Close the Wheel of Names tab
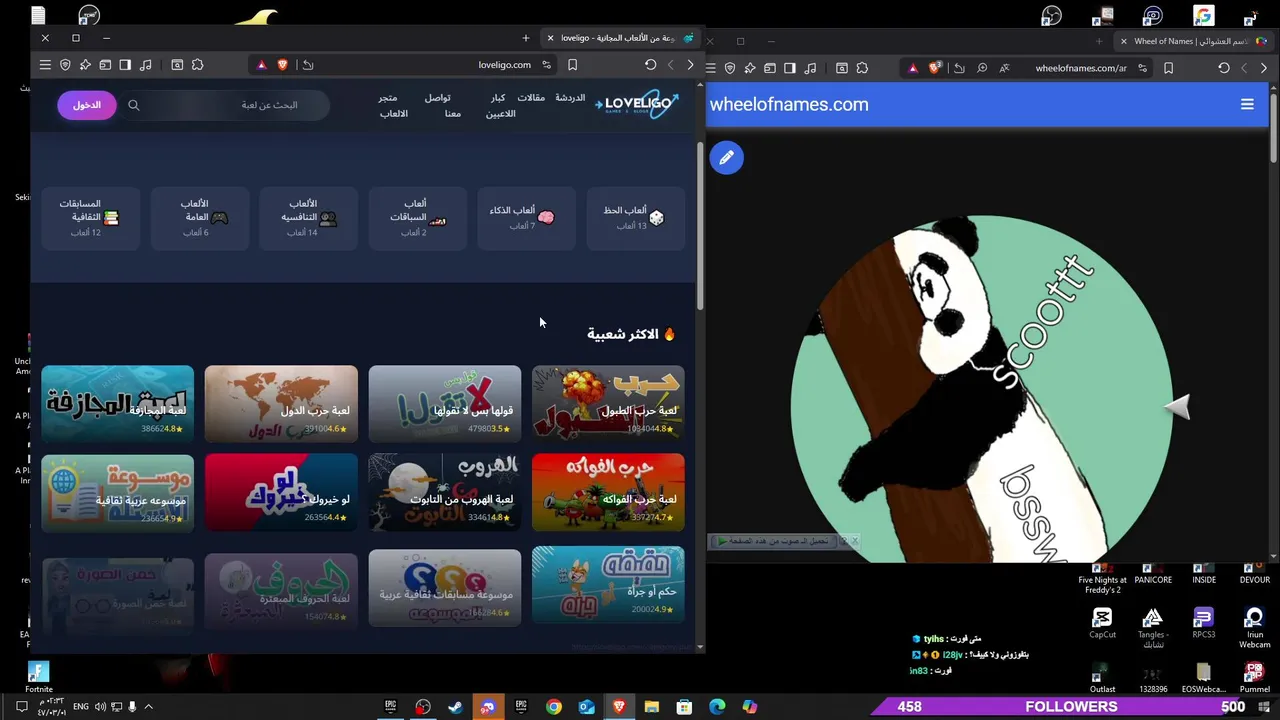The height and width of the screenshot is (720, 1280). [1123, 41]
